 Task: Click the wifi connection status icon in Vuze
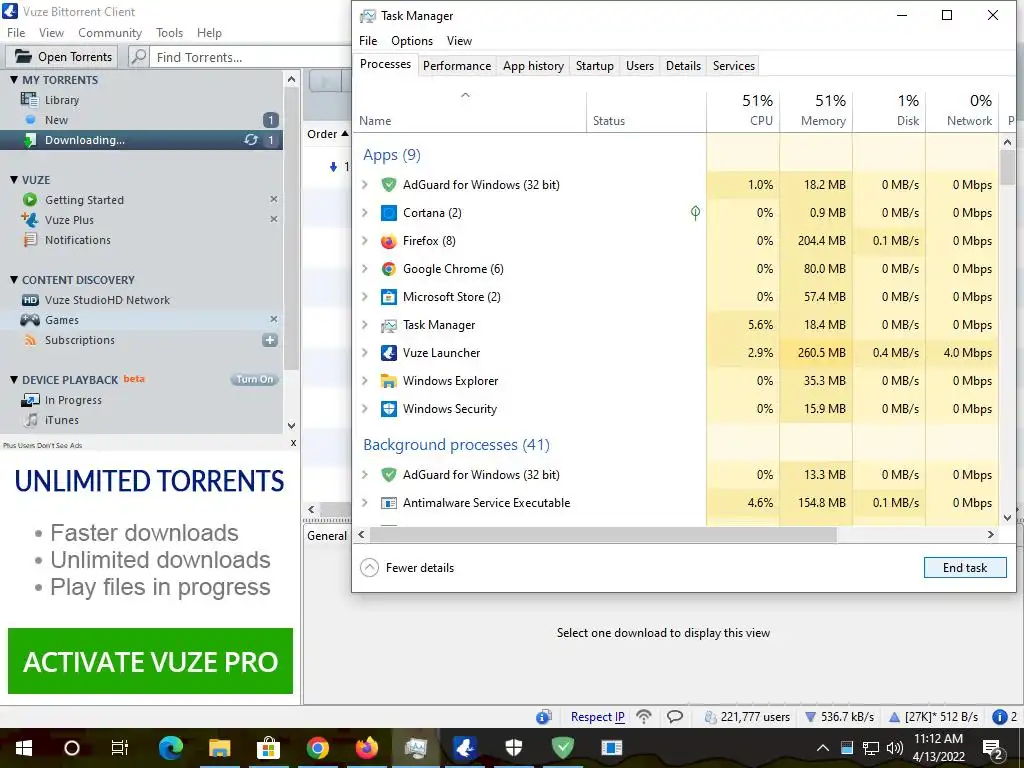click(x=644, y=717)
